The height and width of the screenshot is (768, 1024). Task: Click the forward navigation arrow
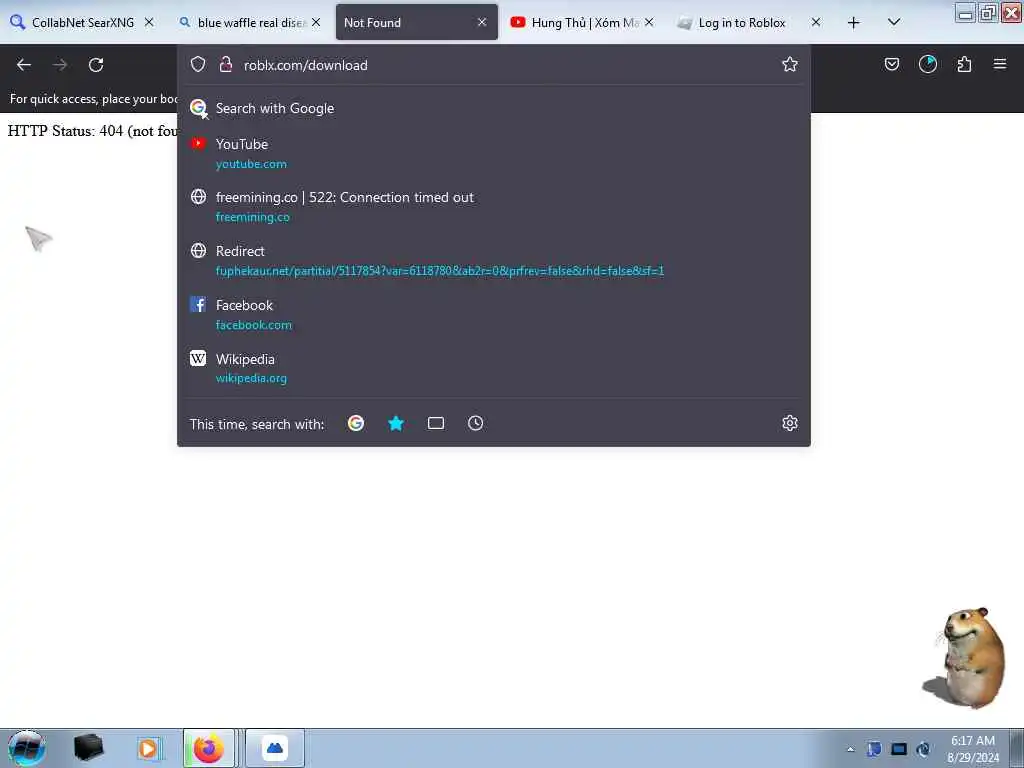tap(60, 65)
